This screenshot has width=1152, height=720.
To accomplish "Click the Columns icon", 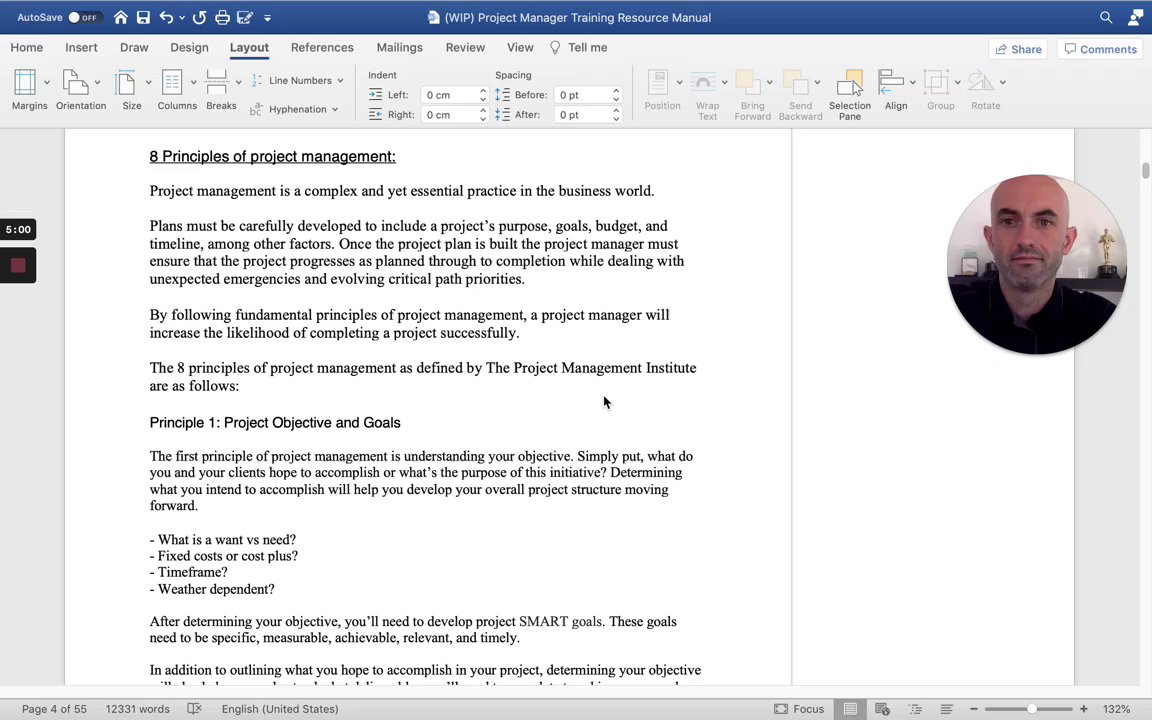I will [172, 82].
